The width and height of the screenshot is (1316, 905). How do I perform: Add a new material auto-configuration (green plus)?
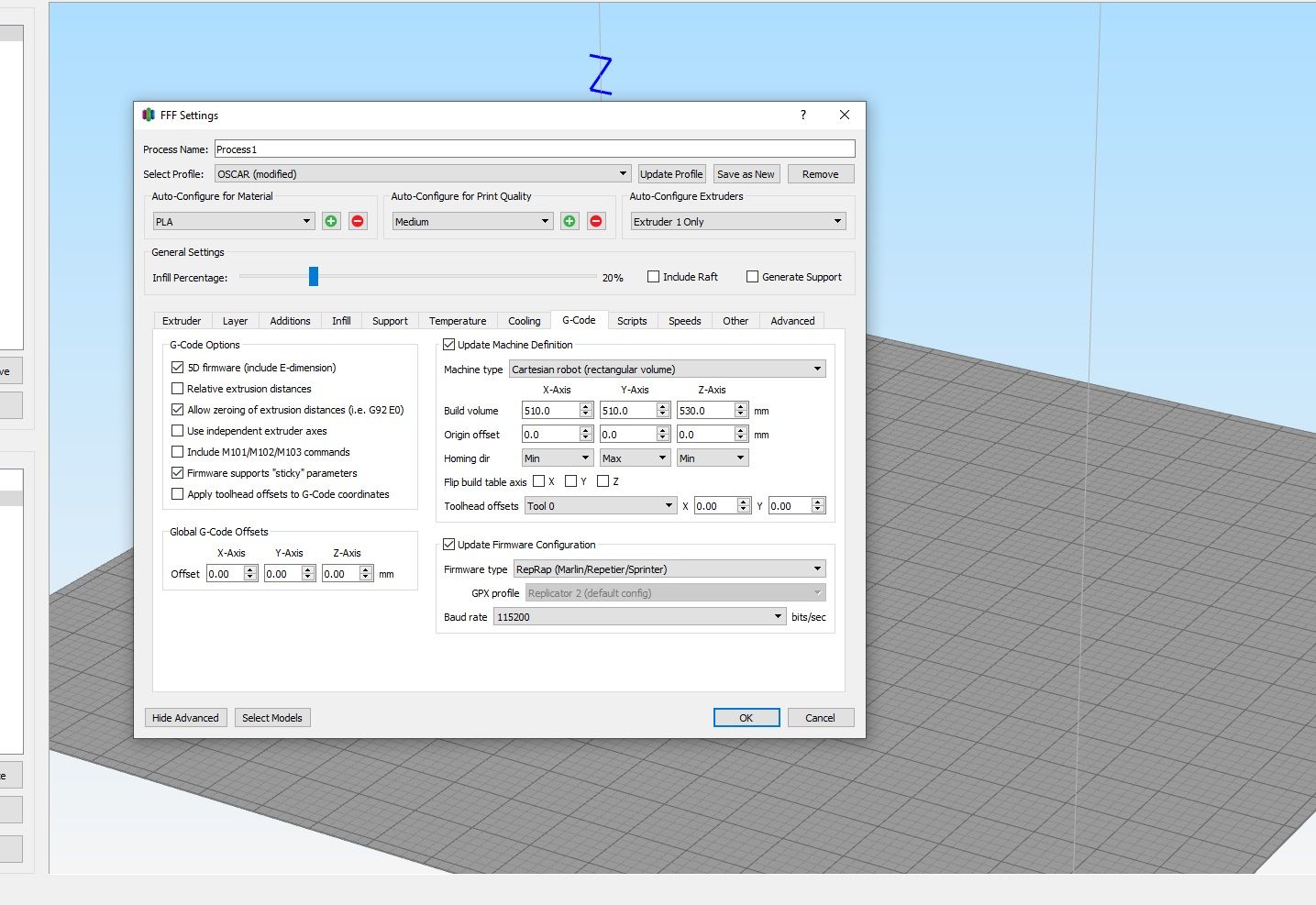[331, 221]
